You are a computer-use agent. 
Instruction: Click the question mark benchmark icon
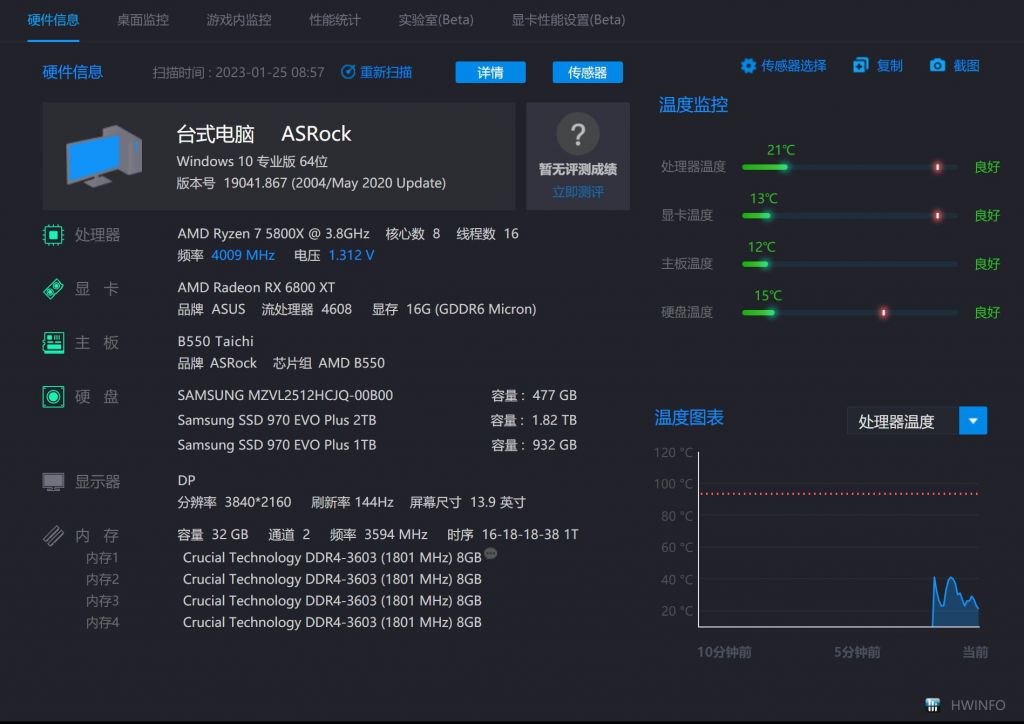578,134
